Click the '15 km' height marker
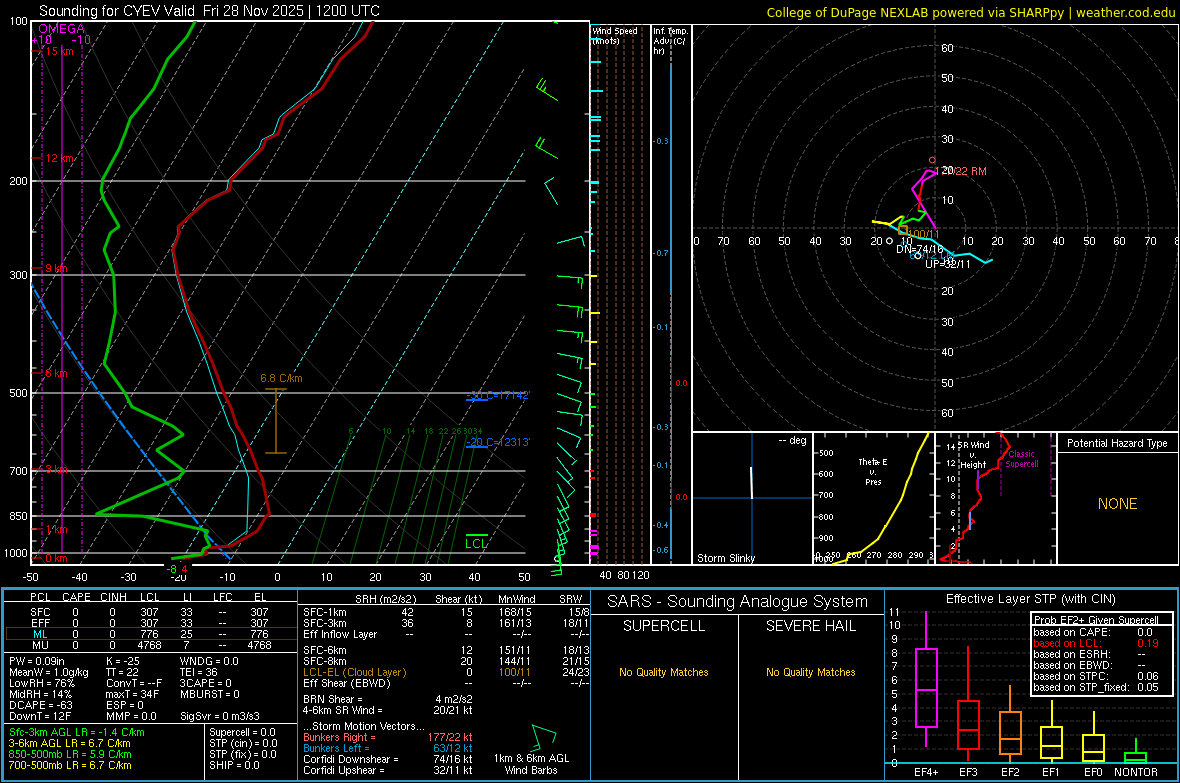Viewport: 1180px width, 783px height. point(60,51)
